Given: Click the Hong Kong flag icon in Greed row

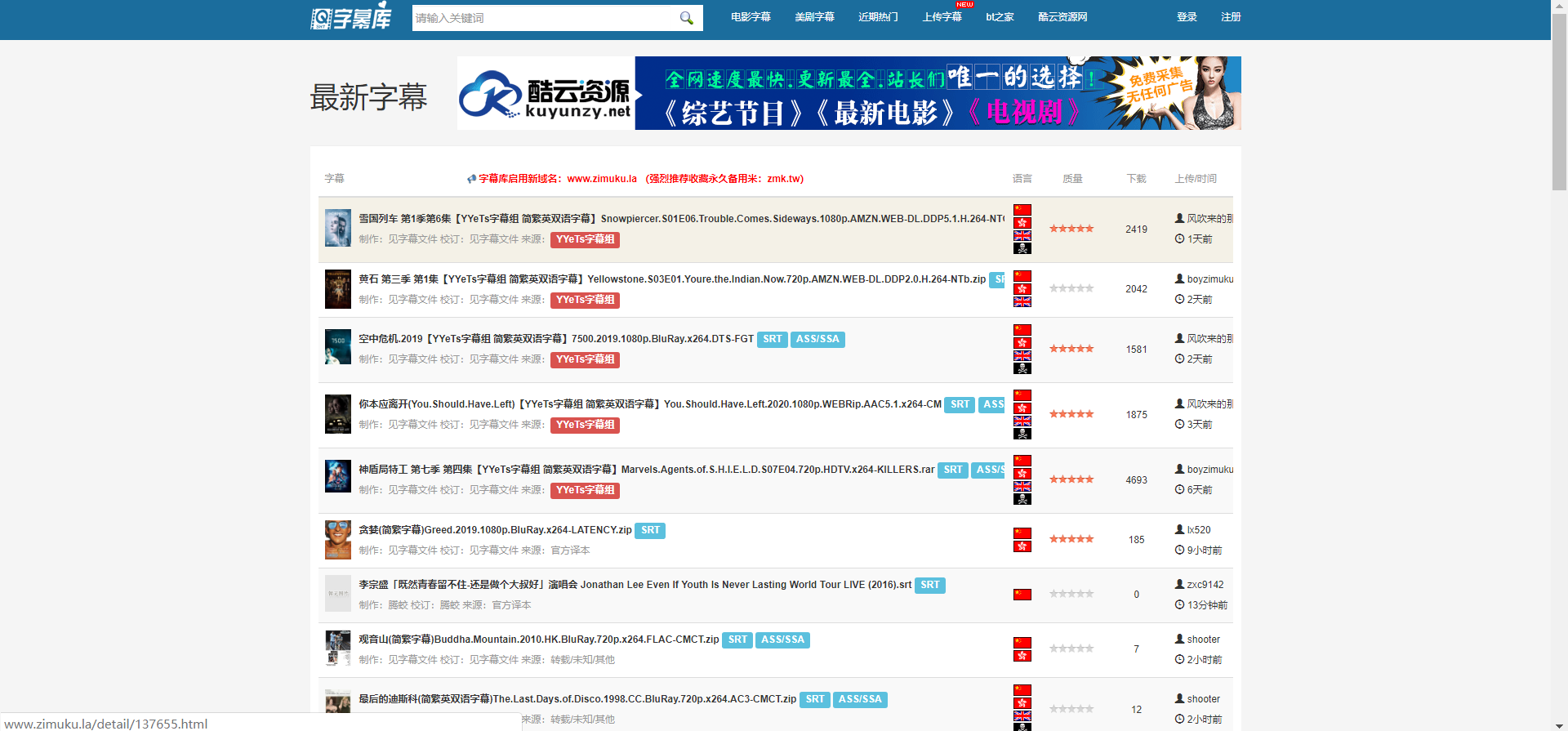Looking at the screenshot, I should point(1022,546).
